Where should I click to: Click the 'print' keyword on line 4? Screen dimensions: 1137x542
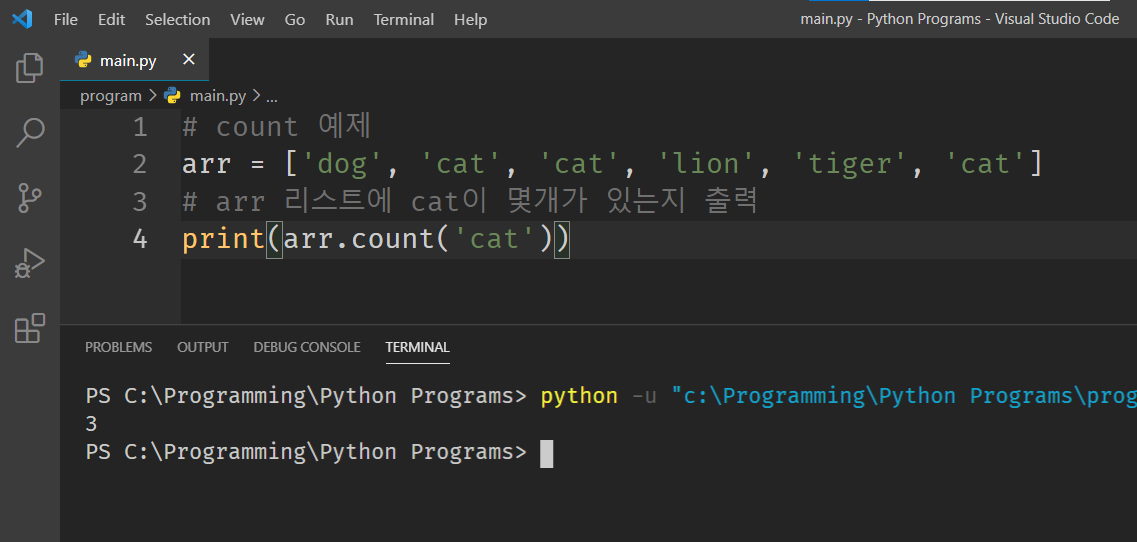coord(223,239)
